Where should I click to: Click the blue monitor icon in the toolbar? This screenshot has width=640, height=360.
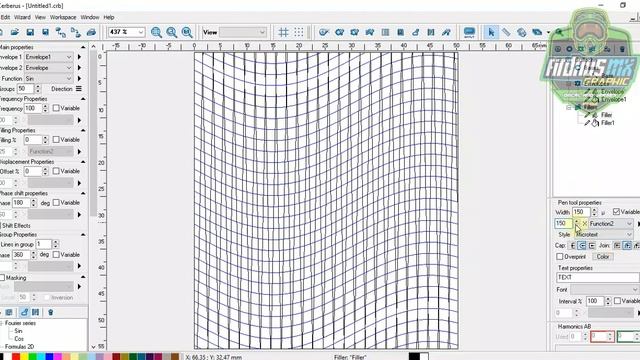[469, 32]
